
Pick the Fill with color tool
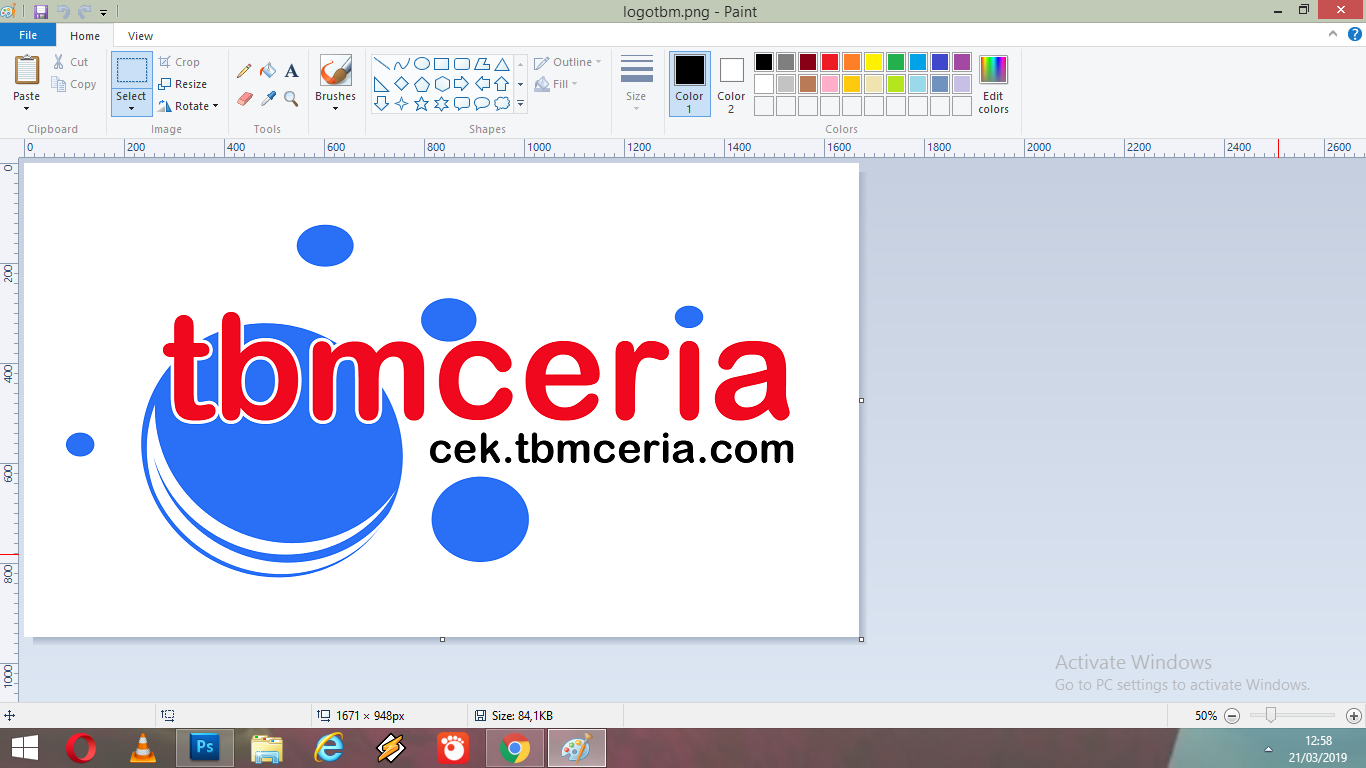tap(267, 70)
